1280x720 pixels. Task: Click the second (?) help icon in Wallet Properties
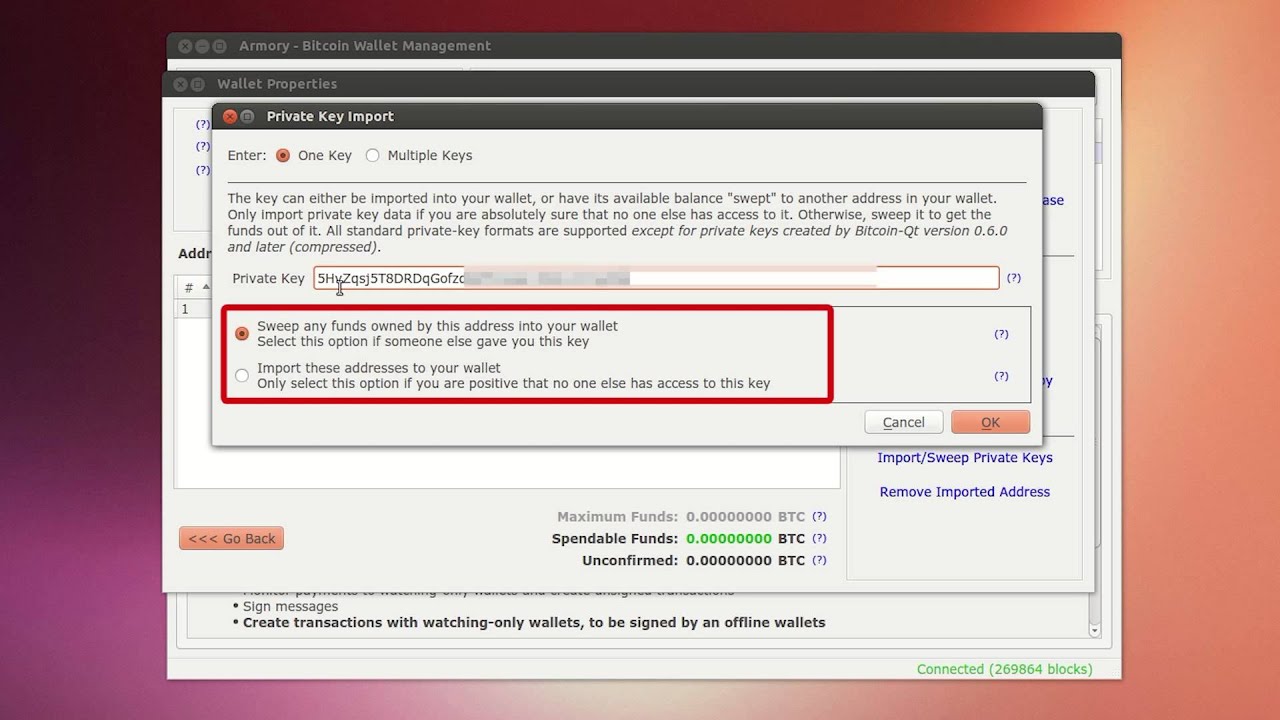point(202,146)
